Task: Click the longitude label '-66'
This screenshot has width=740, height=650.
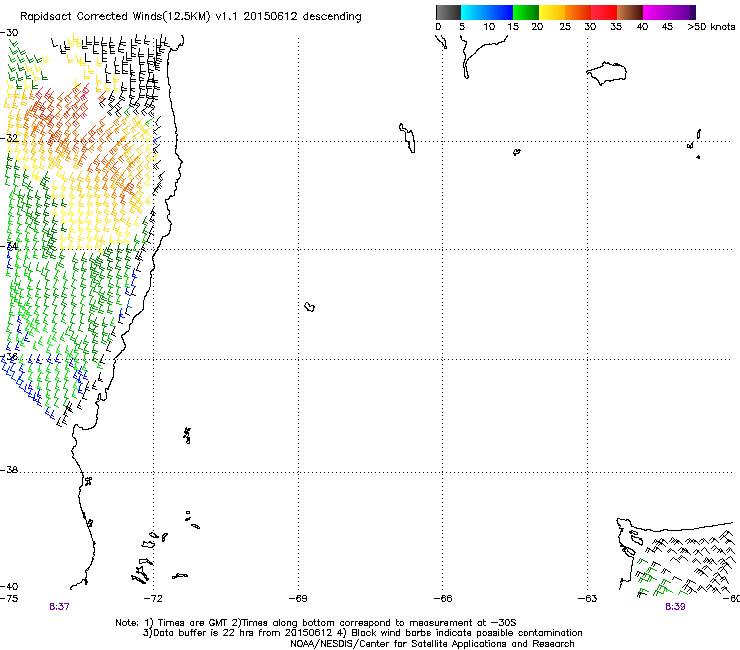Action: click(x=443, y=599)
